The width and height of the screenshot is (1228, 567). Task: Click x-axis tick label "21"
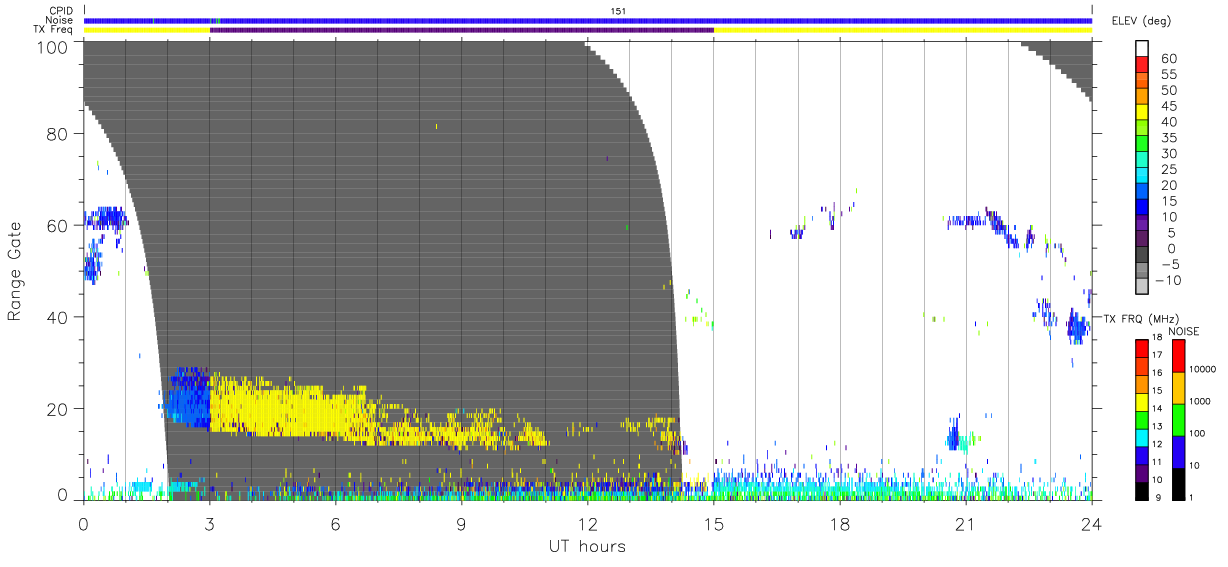point(966,523)
